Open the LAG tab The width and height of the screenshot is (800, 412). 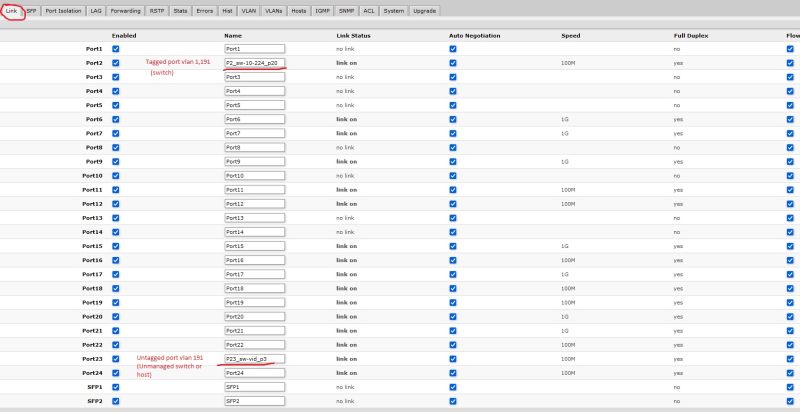(96, 11)
